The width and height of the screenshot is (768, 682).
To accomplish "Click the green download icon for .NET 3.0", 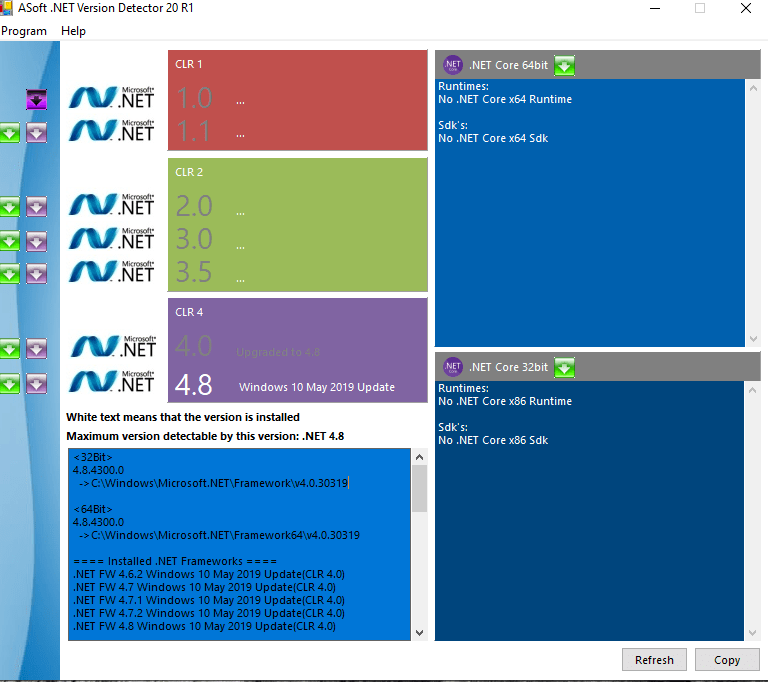I will click(x=9, y=241).
